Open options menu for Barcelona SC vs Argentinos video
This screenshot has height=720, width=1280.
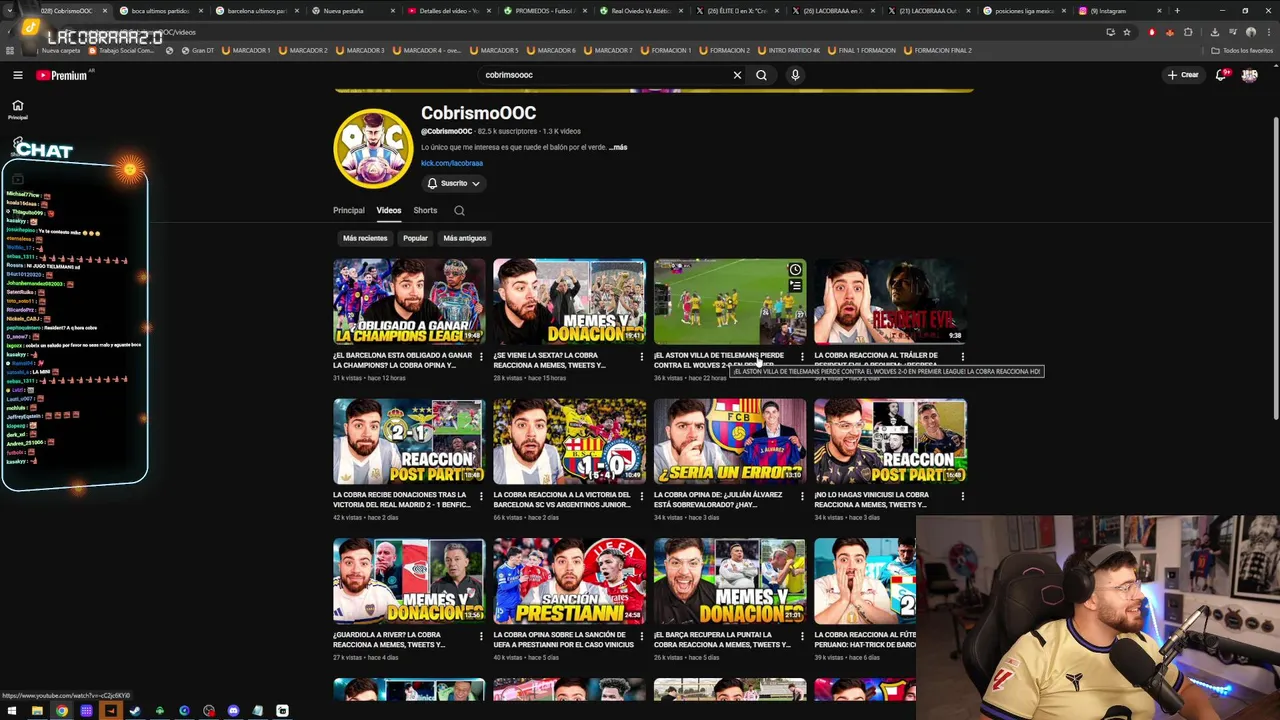[641, 496]
